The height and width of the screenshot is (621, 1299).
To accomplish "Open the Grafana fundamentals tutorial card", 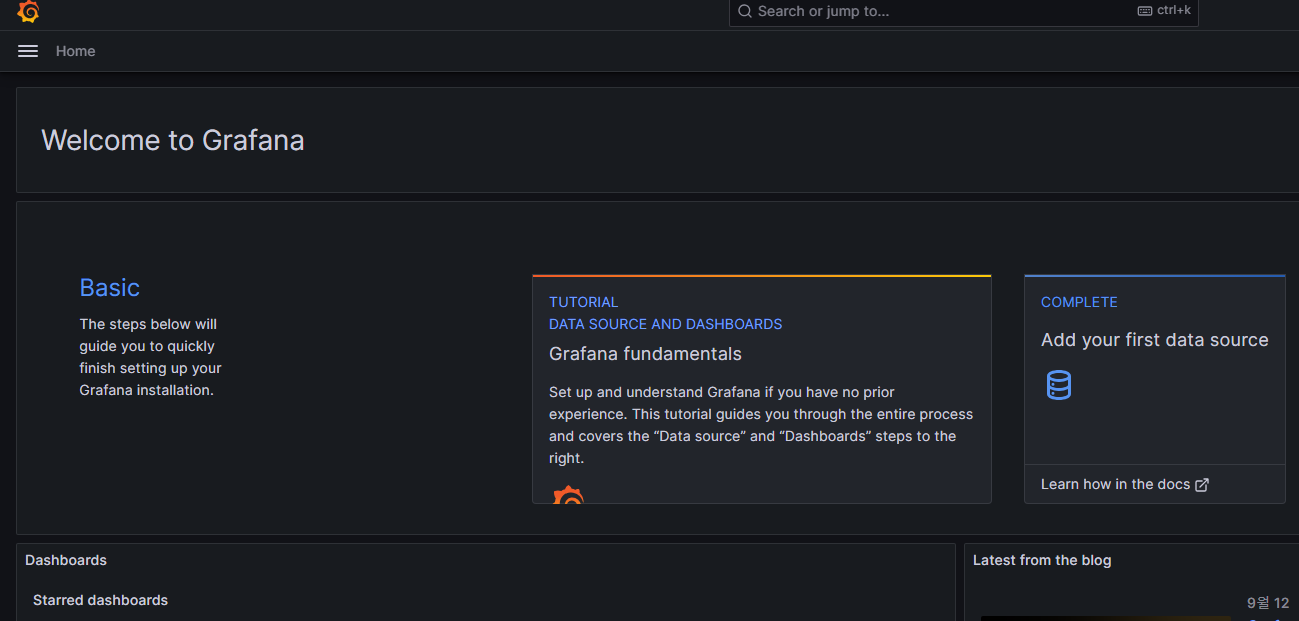I will (762, 389).
